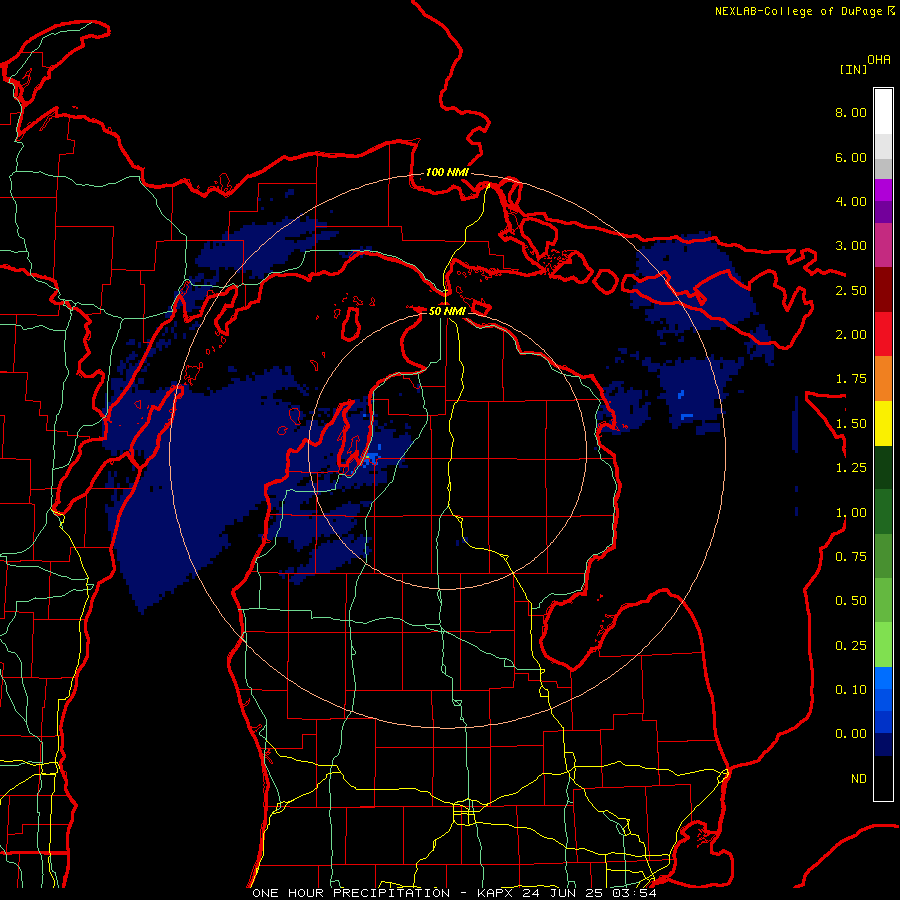Click the yellow legend color swatch
The height and width of the screenshot is (900, 900).
883,423
